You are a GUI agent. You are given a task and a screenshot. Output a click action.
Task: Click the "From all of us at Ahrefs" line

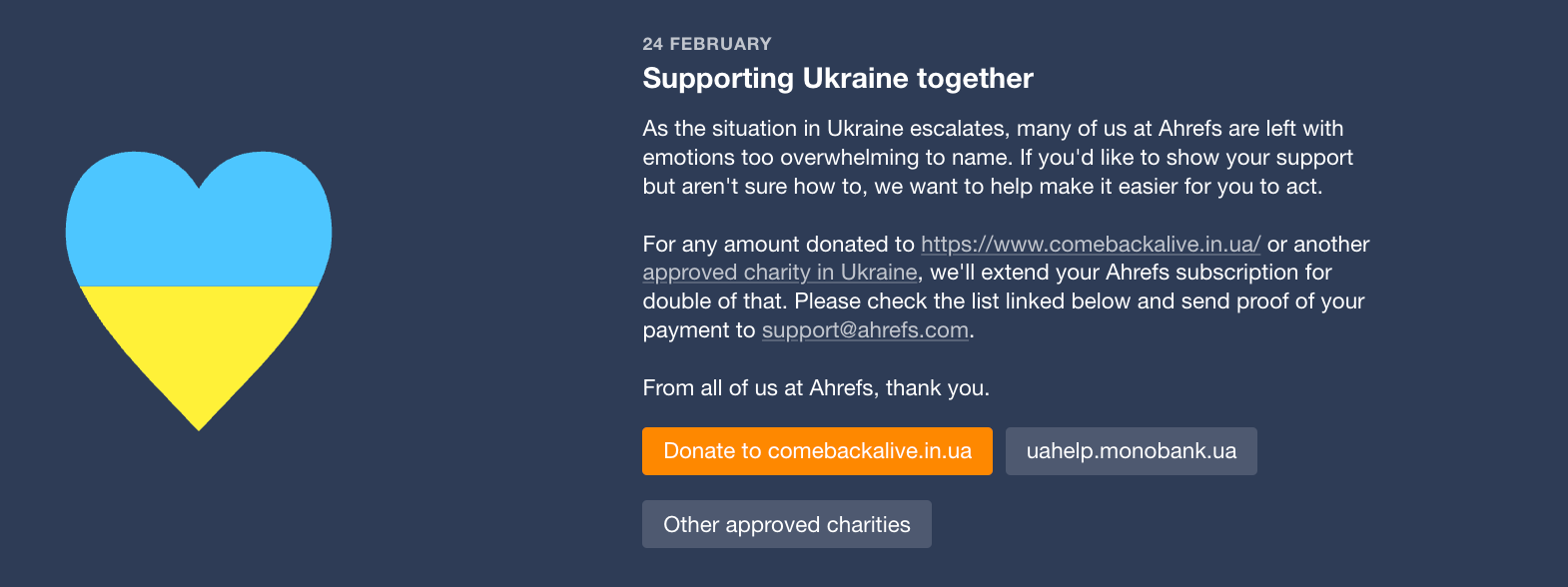tap(816, 388)
